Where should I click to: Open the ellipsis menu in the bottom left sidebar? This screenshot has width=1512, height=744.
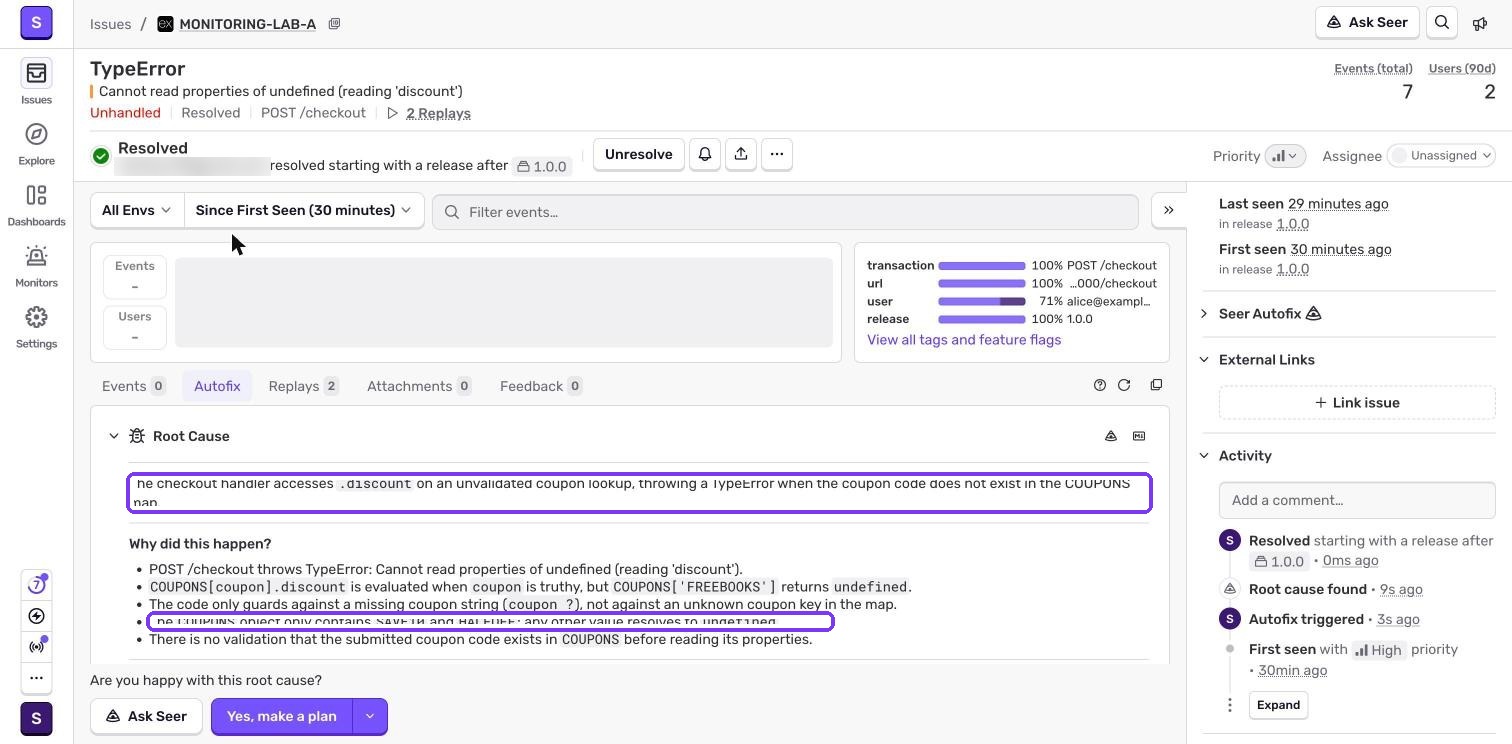[x=36, y=677]
